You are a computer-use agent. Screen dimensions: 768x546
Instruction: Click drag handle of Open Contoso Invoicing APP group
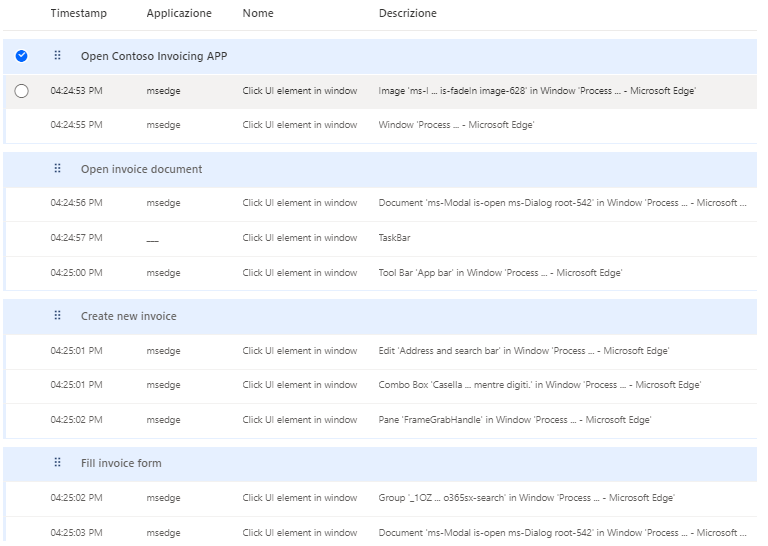(57, 56)
